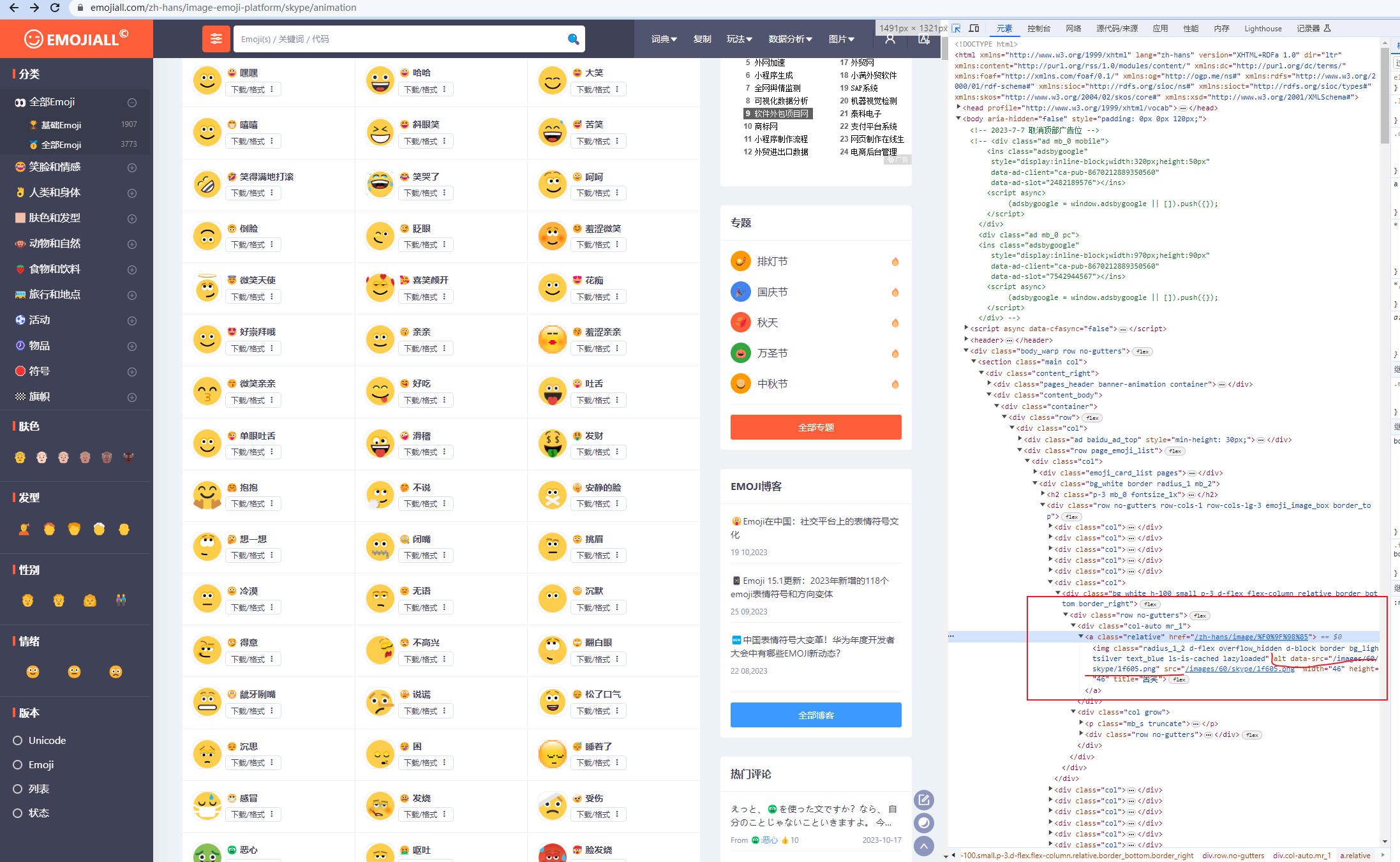Switch to the 控制台 DevTools tab
This screenshot has width=1400, height=862.
pos(1038,28)
